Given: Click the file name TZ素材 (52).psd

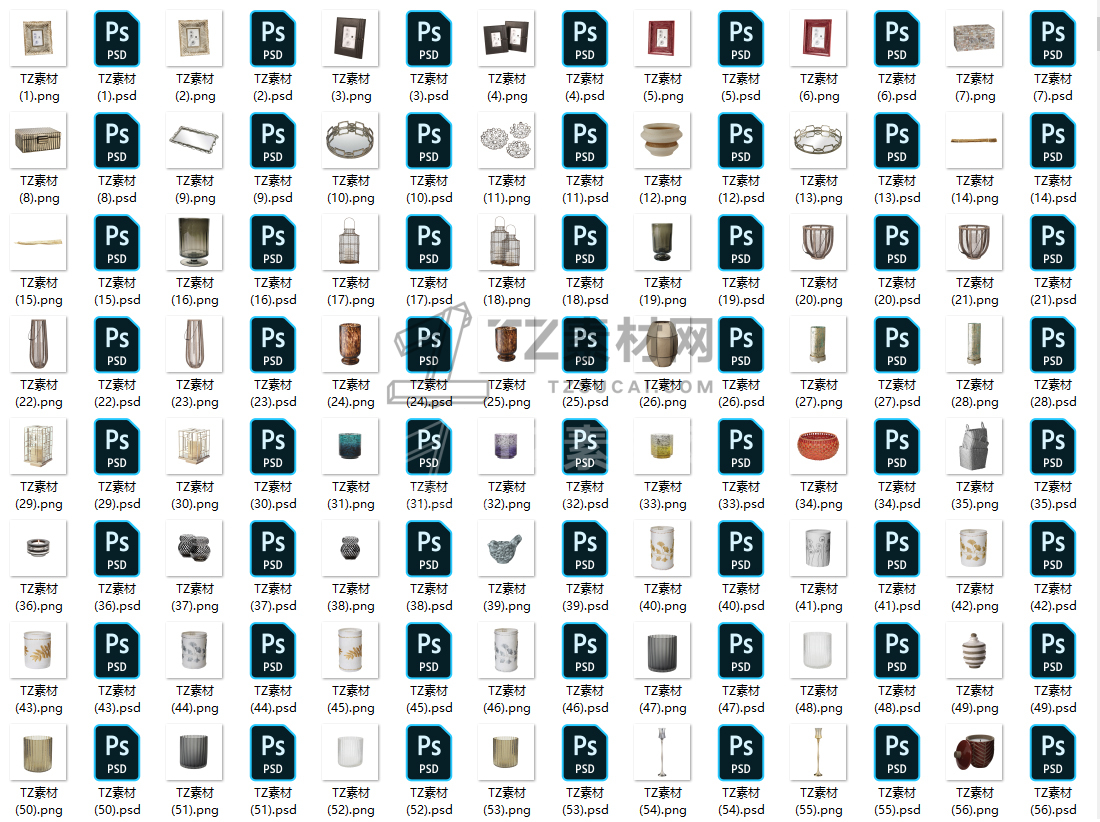Looking at the screenshot, I should coord(429,802).
